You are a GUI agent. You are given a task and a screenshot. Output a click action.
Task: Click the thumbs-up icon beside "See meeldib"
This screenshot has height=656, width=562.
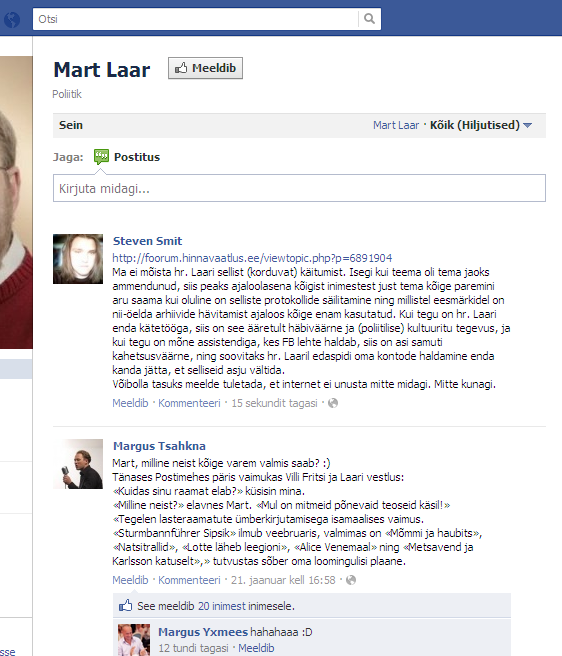126,605
